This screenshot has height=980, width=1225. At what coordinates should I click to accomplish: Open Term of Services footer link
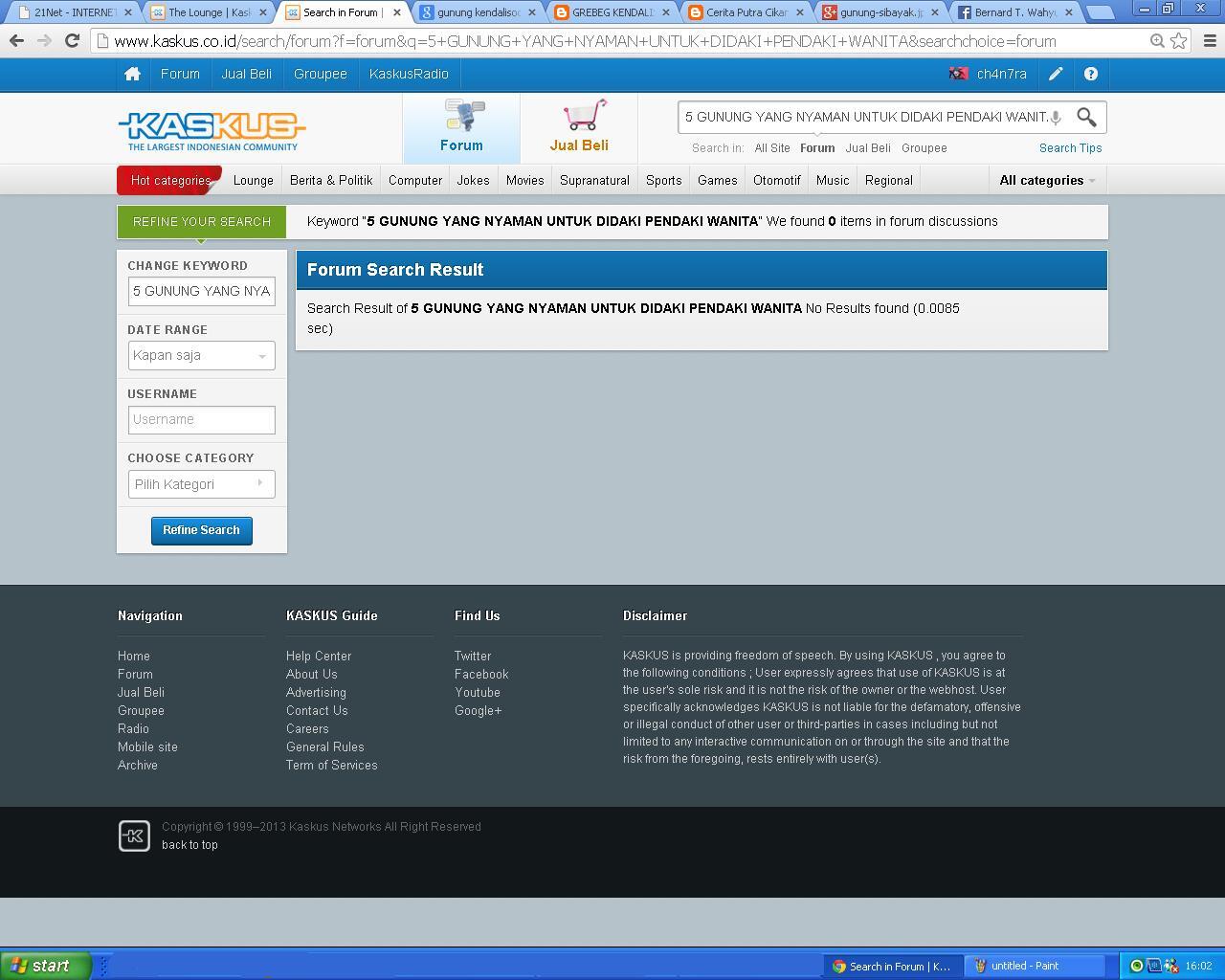point(331,765)
